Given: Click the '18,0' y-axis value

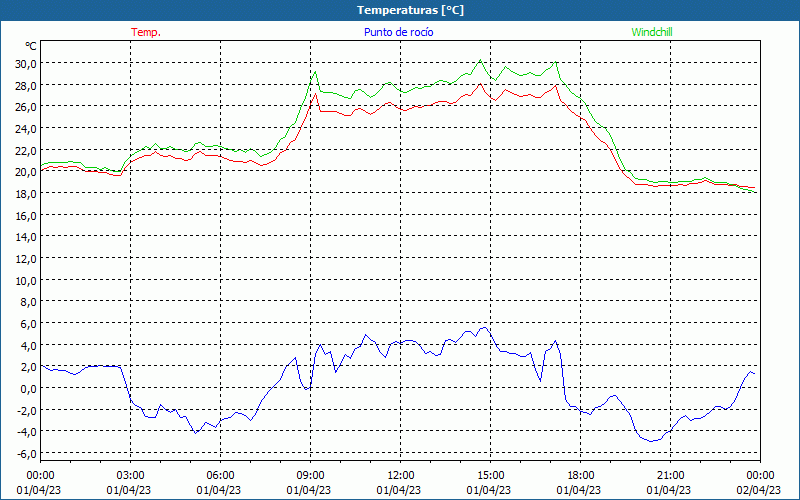Looking at the screenshot, I should (x=26, y=194).
